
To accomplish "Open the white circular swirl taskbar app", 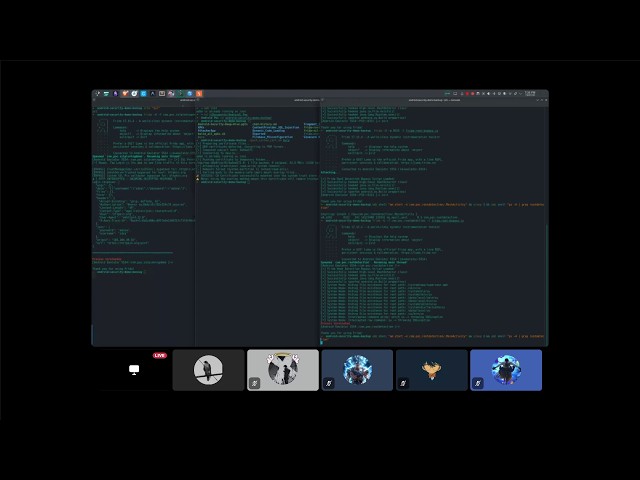I will tap(134, 93).
